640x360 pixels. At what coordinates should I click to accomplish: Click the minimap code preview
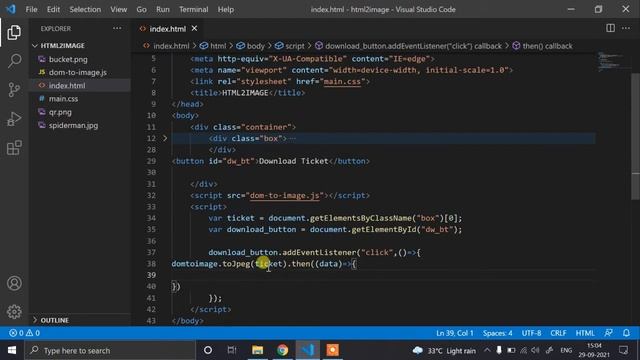point(610,61)
